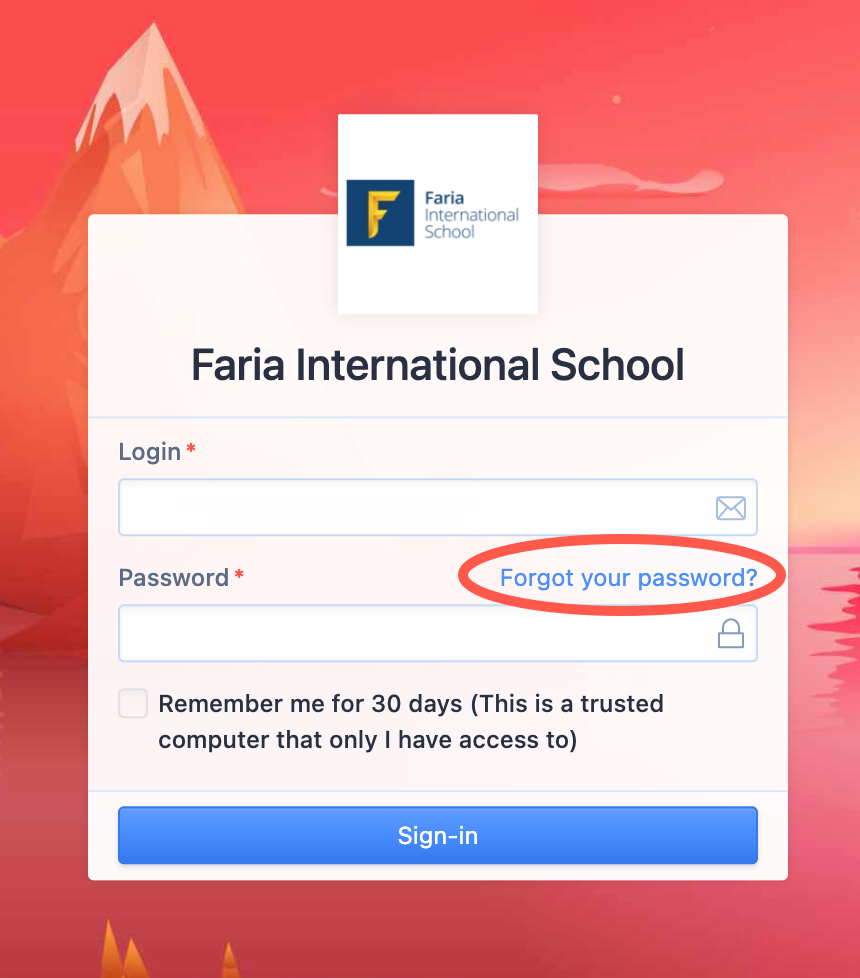Click the yellow F emblem in the logo
The width and height of the screenshot is (860, 978).
tap(380, 214)
